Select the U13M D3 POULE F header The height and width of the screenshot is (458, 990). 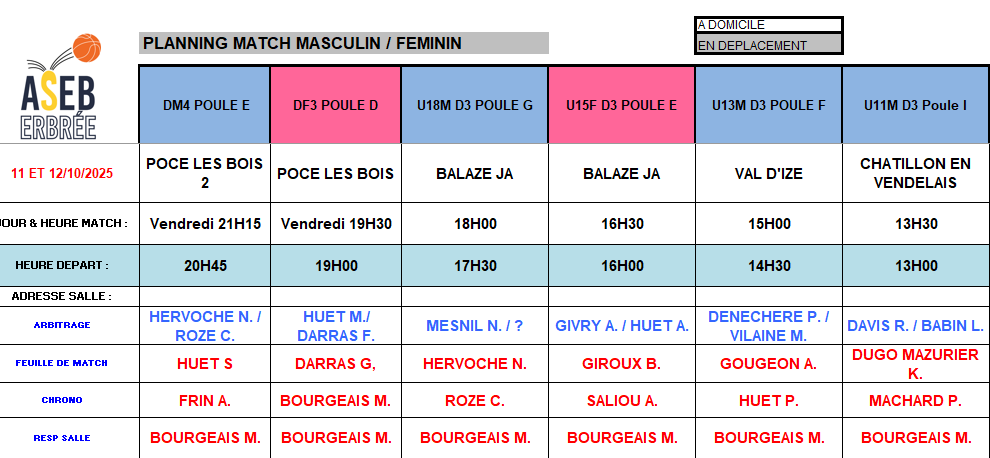768,105
